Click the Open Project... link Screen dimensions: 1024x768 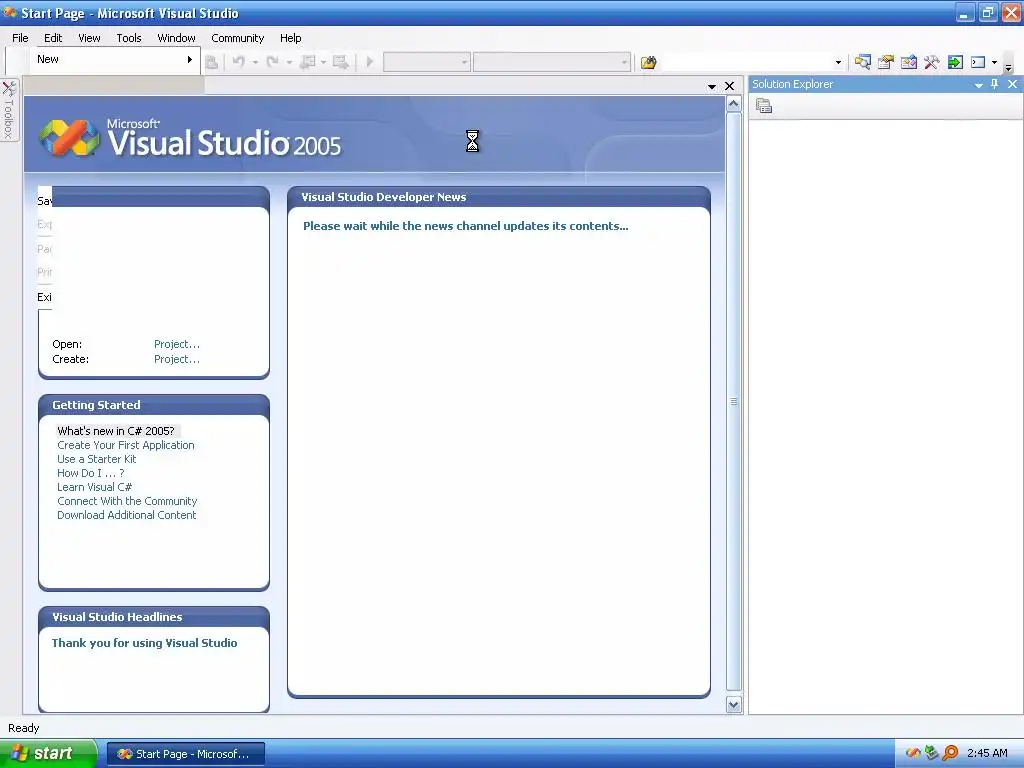177,344
